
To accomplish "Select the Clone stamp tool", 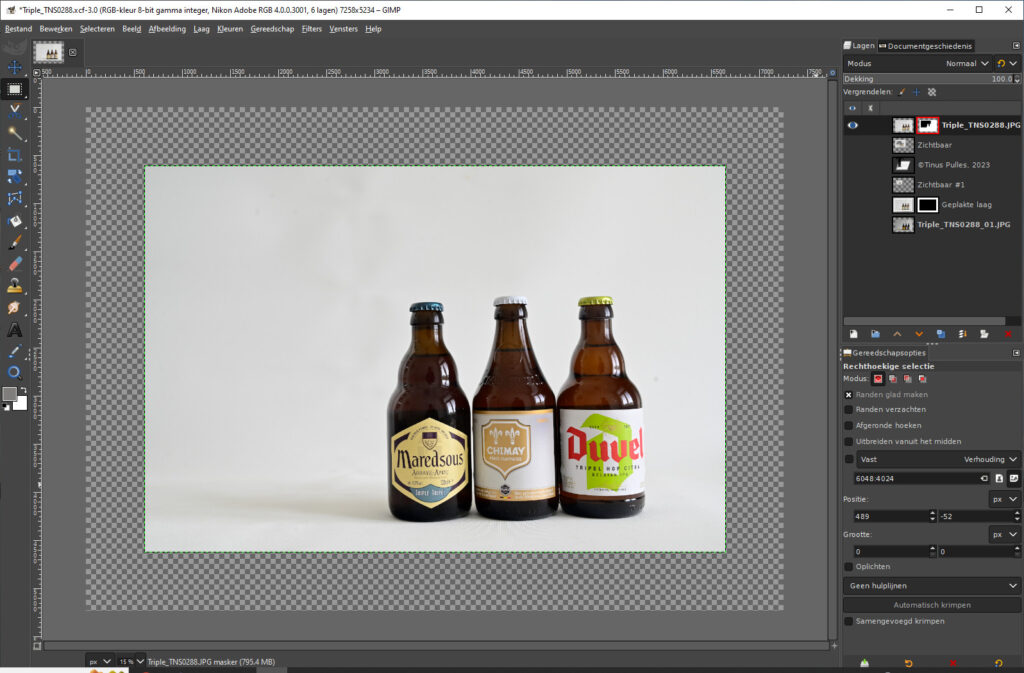I will click(14, 286).
